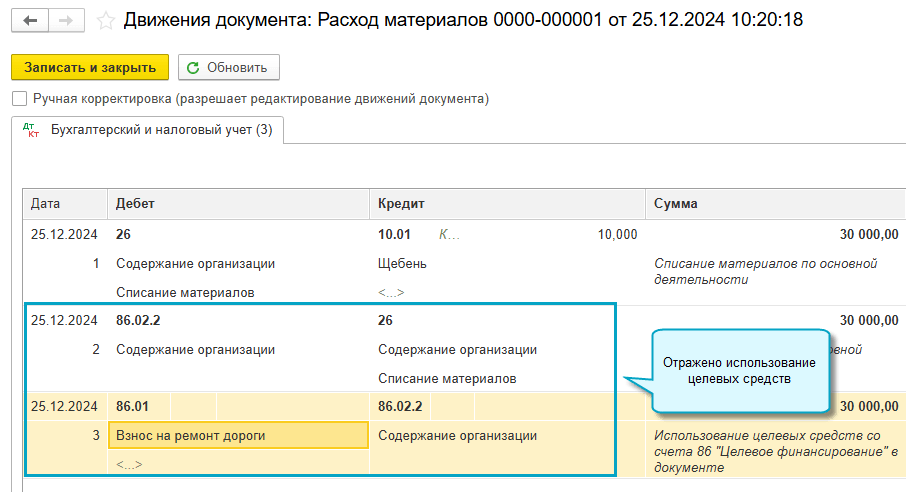
Task: Open the Бухгалтерский и налоговый учет tab
Action: (x=160, y=130)
